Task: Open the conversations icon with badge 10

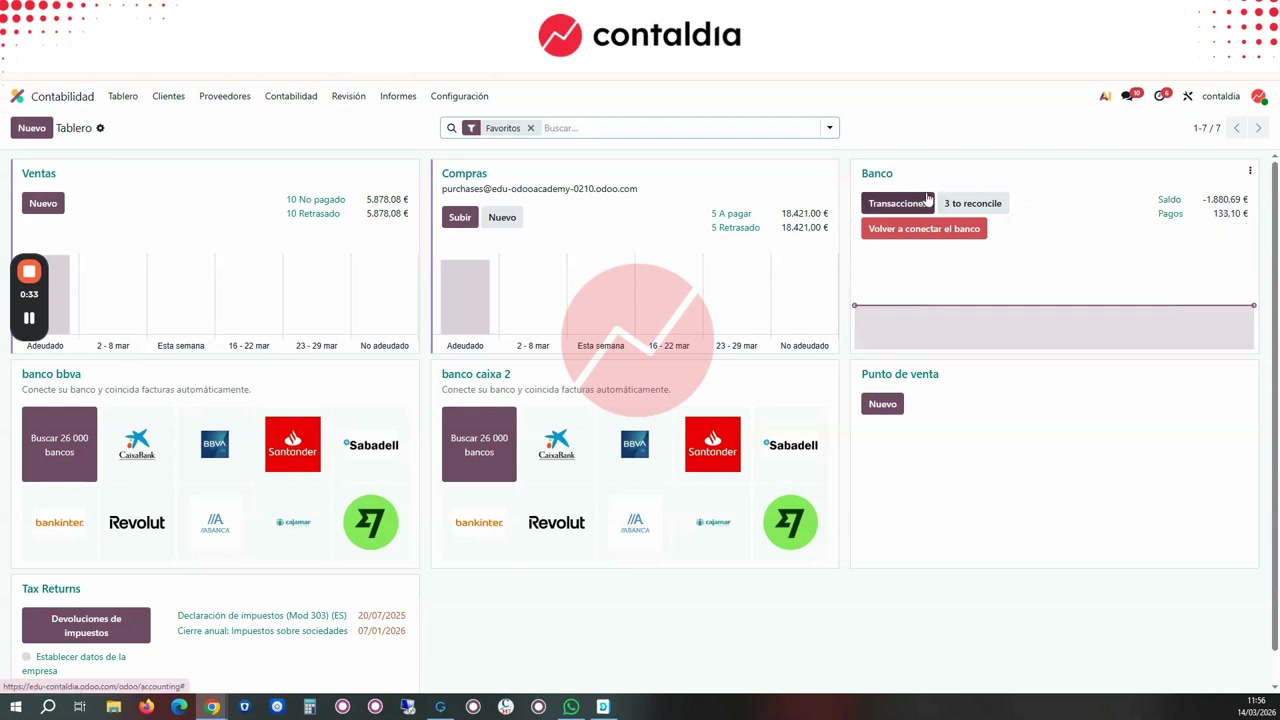Action: click(x=1130, y=96)
